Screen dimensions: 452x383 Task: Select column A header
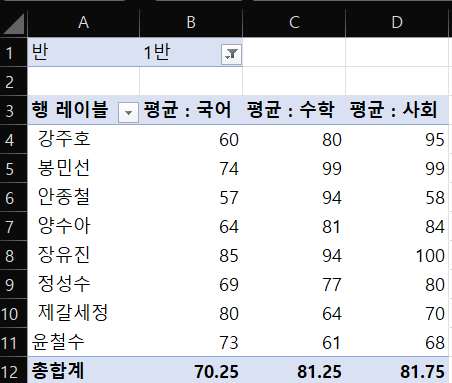(83, 23)
